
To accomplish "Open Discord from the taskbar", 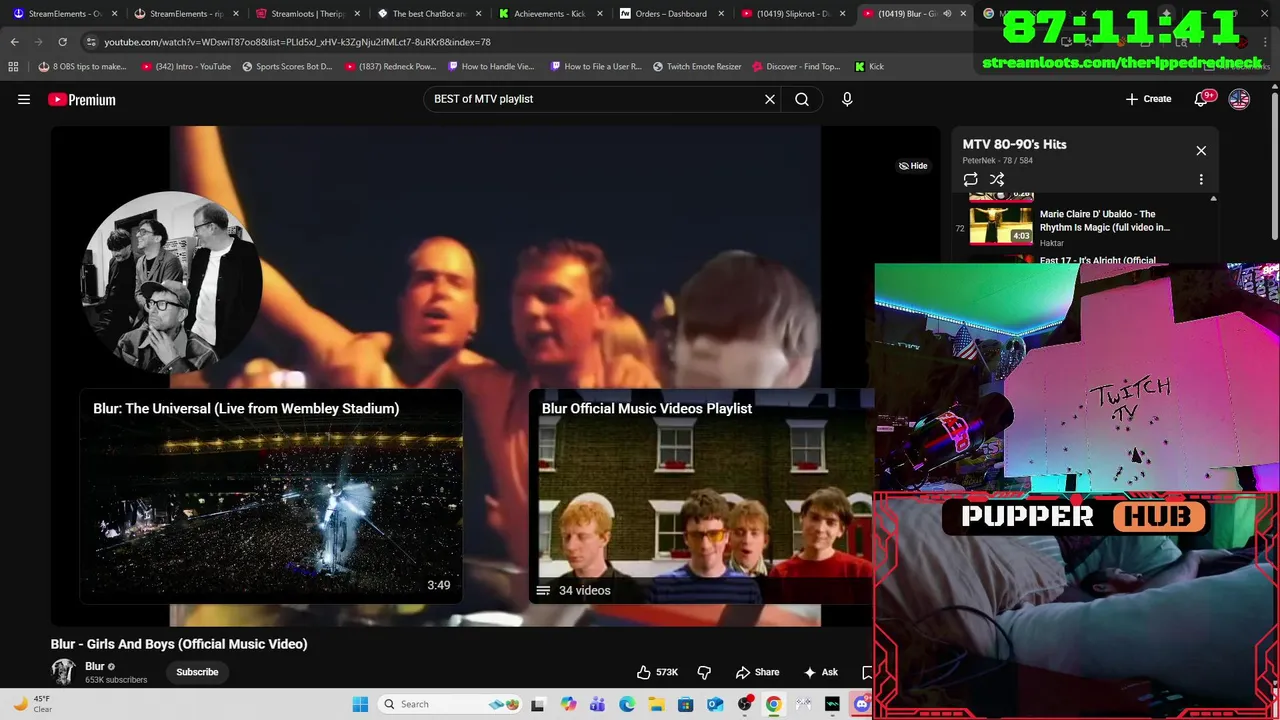I will [x=862, y=704].
